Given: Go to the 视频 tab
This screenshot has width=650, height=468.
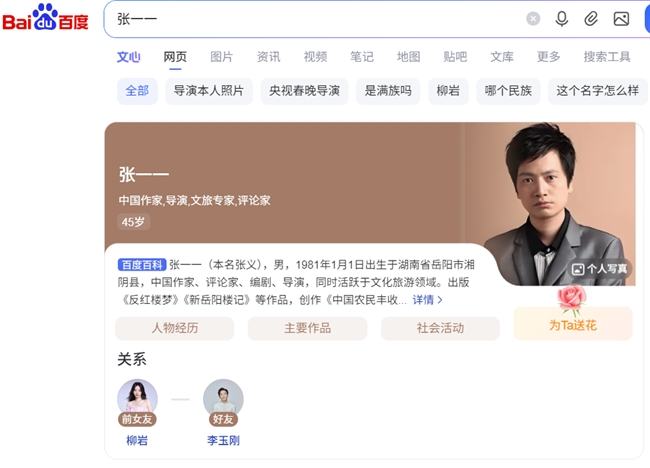Looking at the screenshot, I should click(x=315, y=57).
